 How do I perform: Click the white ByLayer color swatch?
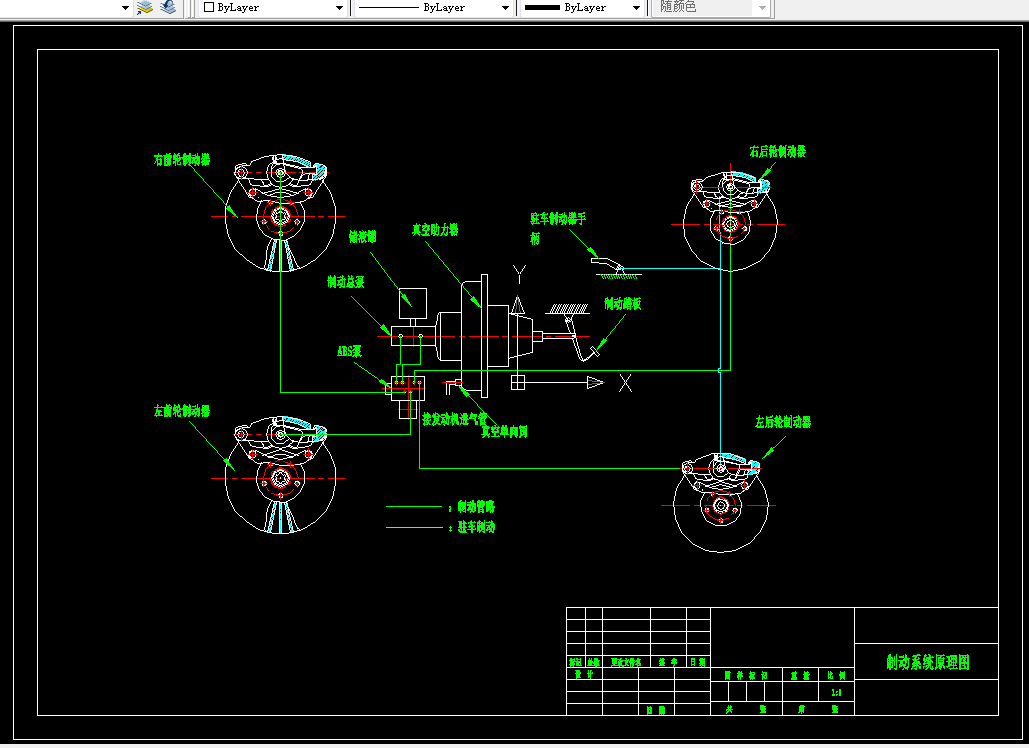(x=209, y=7)
